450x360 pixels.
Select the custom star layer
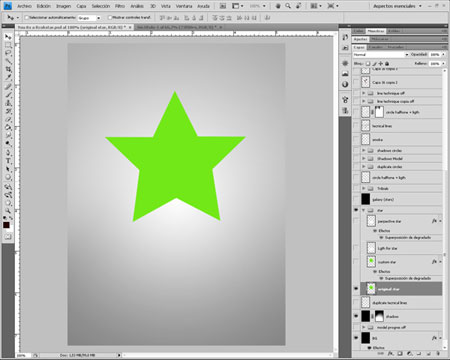point(401,262)
